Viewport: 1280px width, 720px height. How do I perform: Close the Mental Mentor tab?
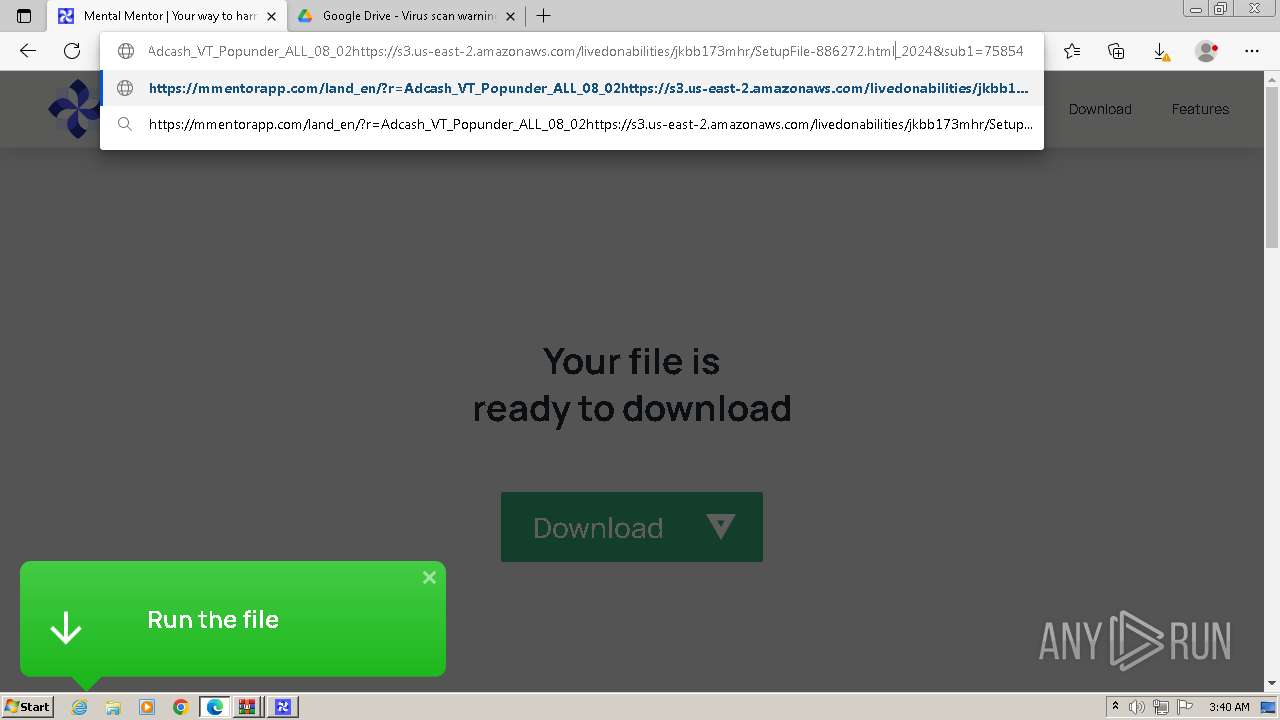[x=271, y=16]
